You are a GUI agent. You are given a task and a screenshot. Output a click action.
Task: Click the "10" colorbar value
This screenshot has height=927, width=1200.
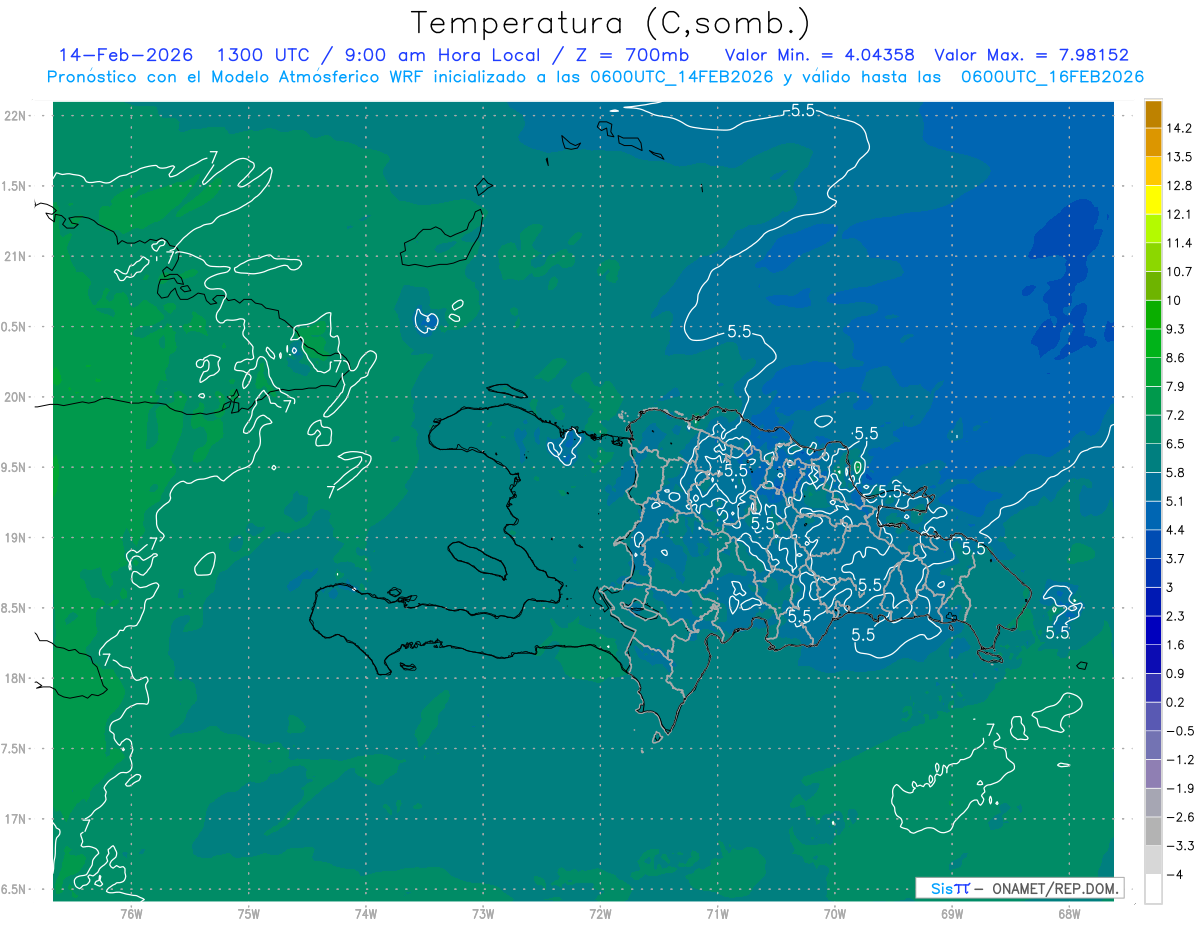pos(1175,300)
